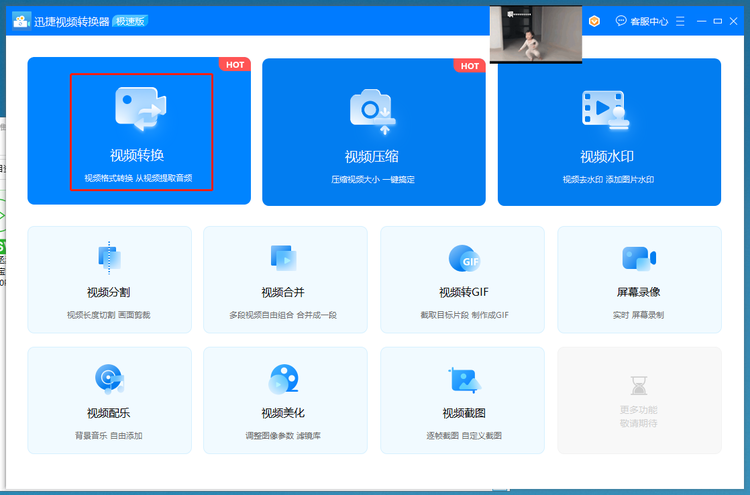Click the 更多功能 hourglass icon
The width and height of the screenshot is (750, 495).
[x=639, y=385]
